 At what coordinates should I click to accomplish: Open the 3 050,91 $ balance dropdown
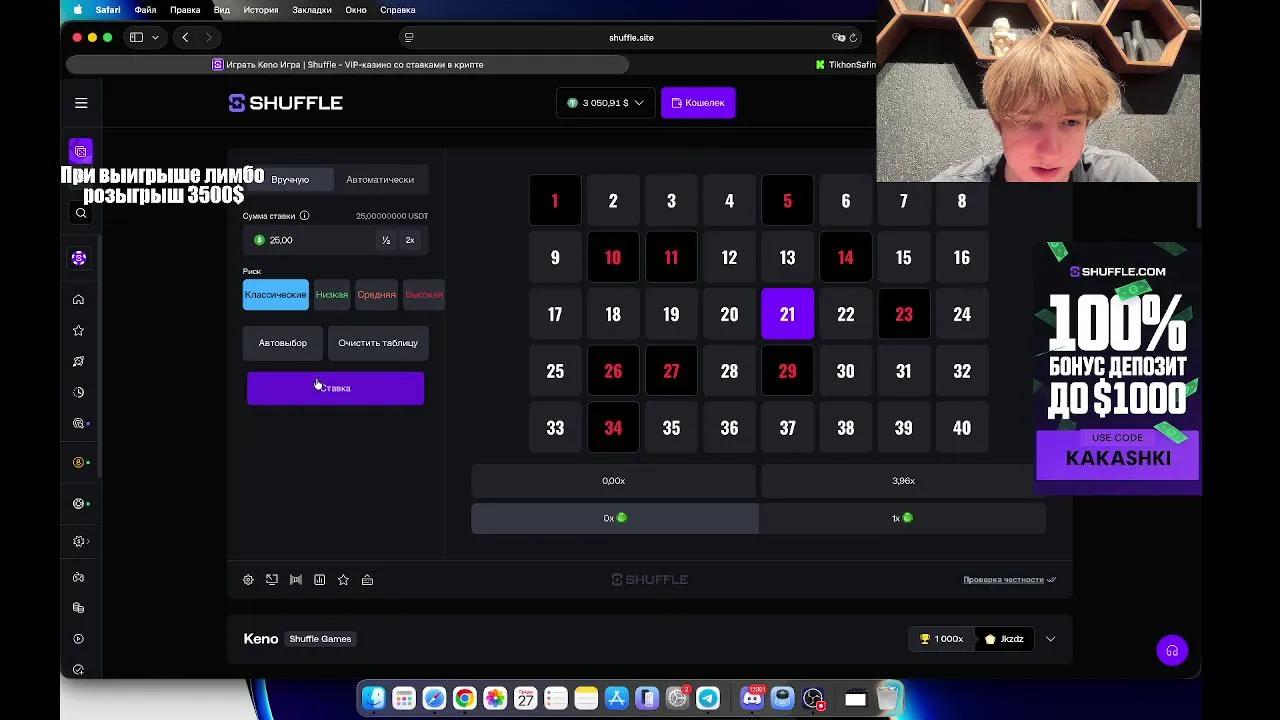coord(606,103)
